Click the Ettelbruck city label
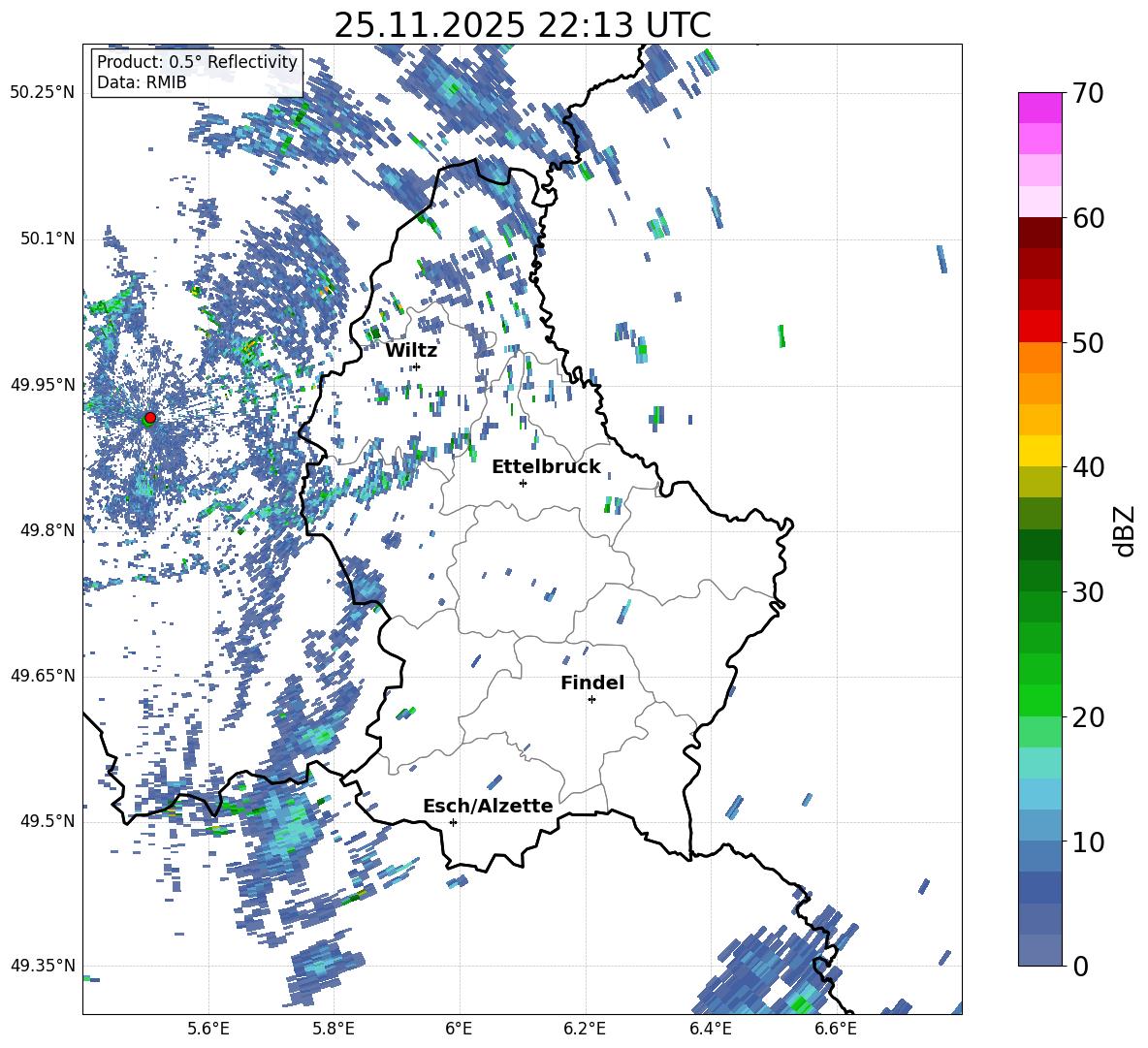The image size is (1148, 1048). click(546, 467)
